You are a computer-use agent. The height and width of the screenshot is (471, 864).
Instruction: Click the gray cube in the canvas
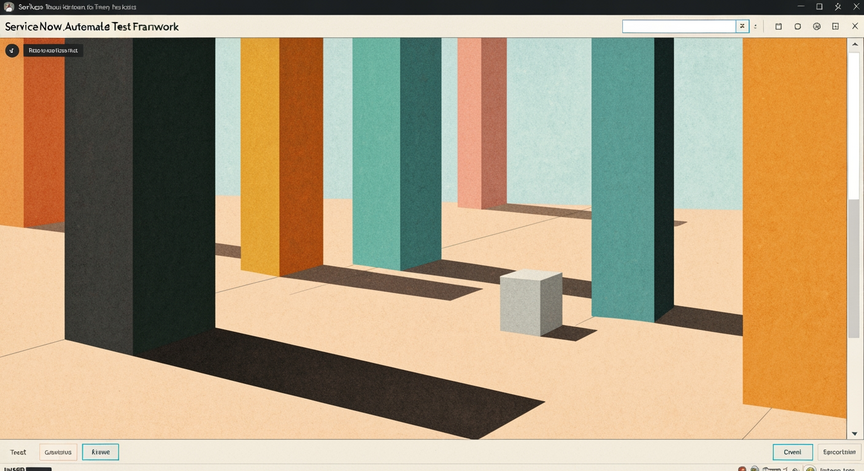coord(531,302)
